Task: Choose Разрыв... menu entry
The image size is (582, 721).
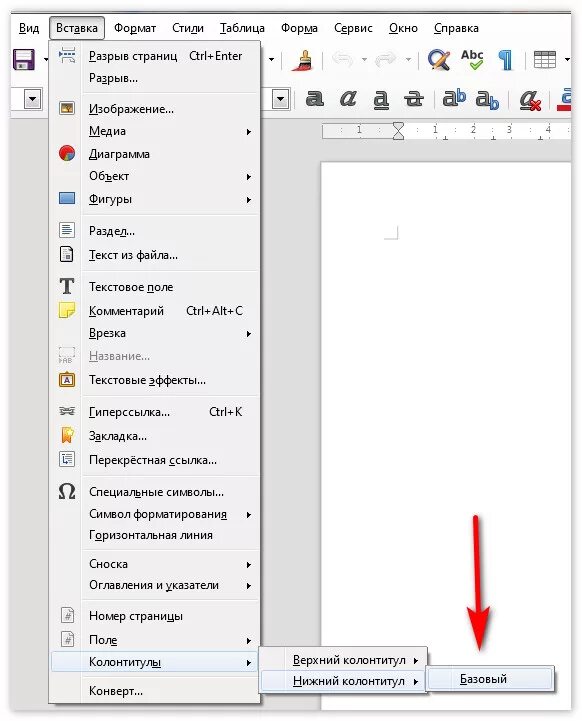Action: [x=155, y=78]
